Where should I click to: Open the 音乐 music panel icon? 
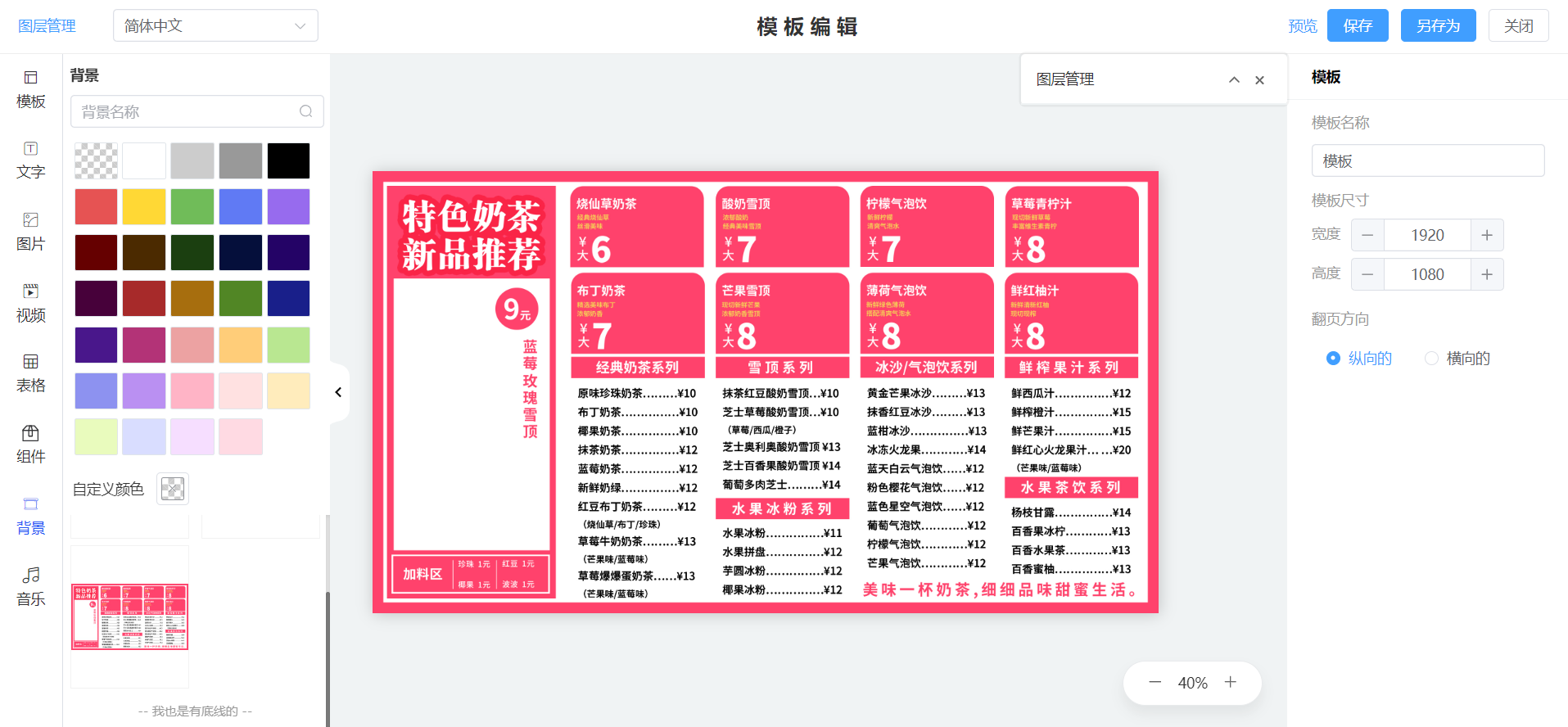(30, 586)
